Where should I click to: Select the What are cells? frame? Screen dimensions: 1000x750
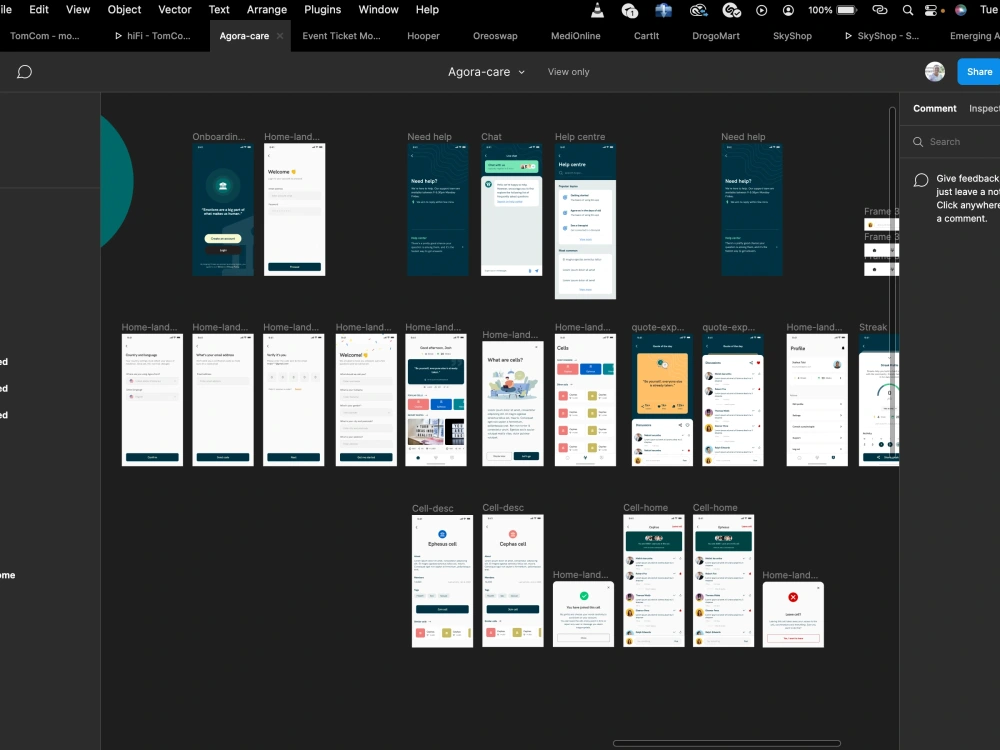513,404
